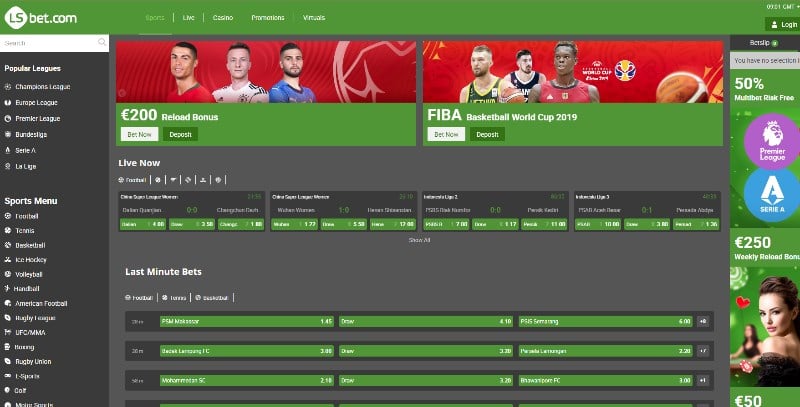Viewport: 800px width, 407px height.
Task: Pick PSM Makassar odds 1.45
Action: point(247,321)
